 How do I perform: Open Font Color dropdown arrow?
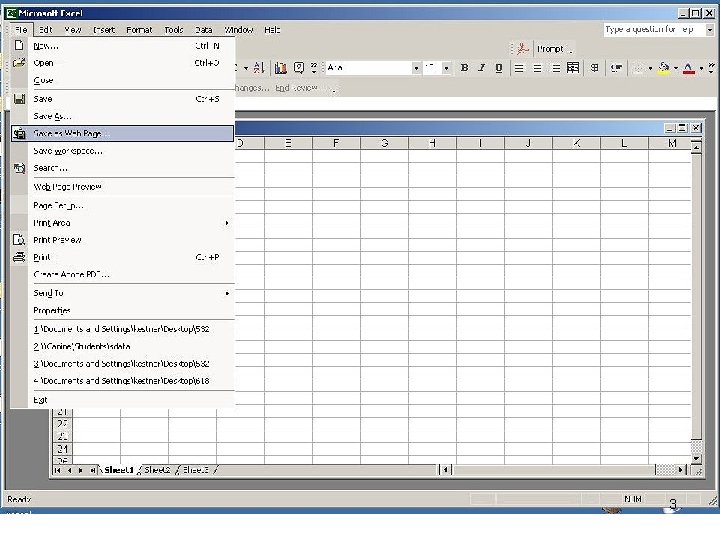(701, 68)
